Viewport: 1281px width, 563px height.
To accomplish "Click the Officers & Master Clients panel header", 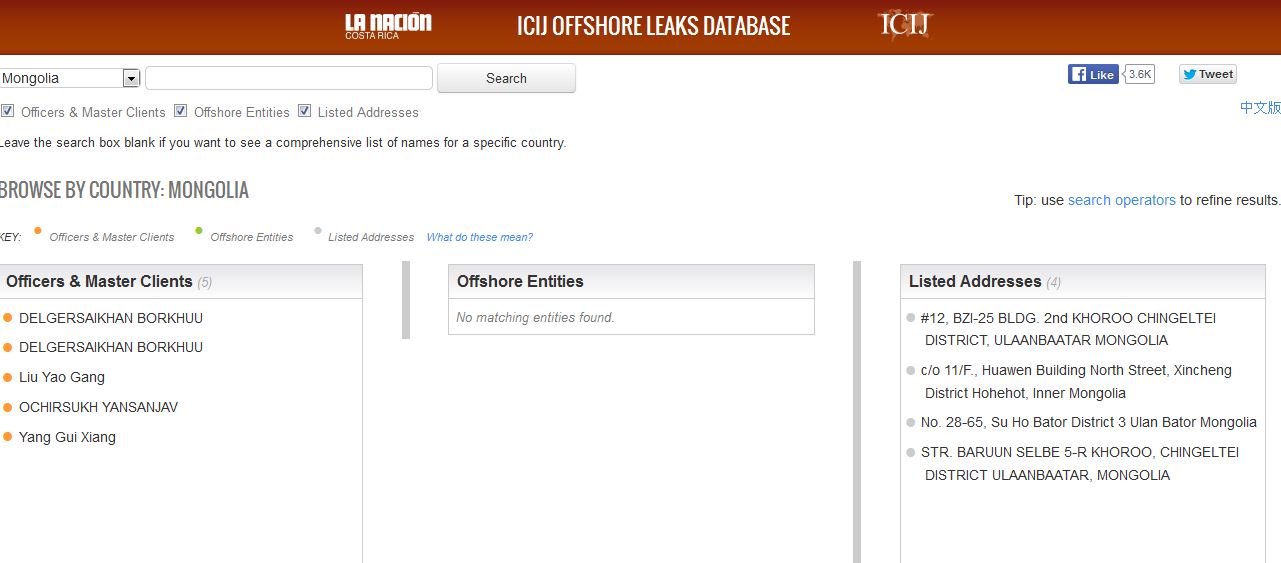I will coord(181,282).
